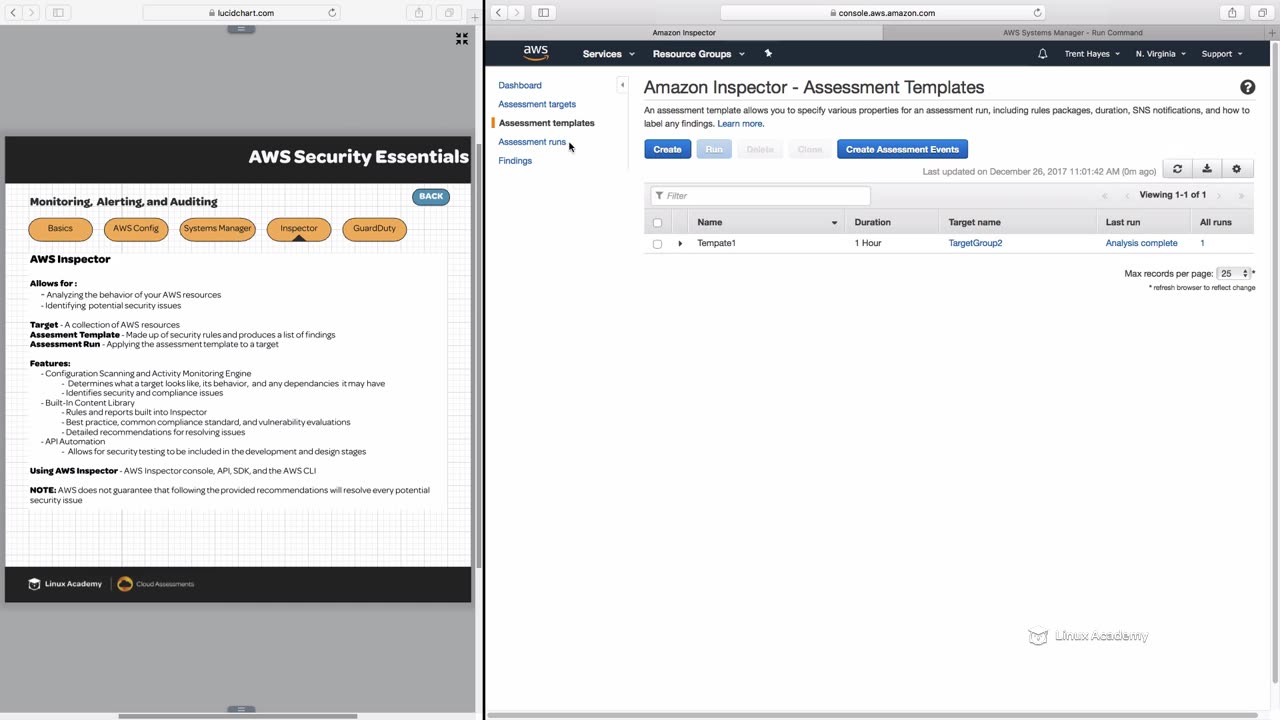This screenshot has width=1280, height=720.
Task: Go forward in the Lucidchart browser window
Action: point(31,13)
